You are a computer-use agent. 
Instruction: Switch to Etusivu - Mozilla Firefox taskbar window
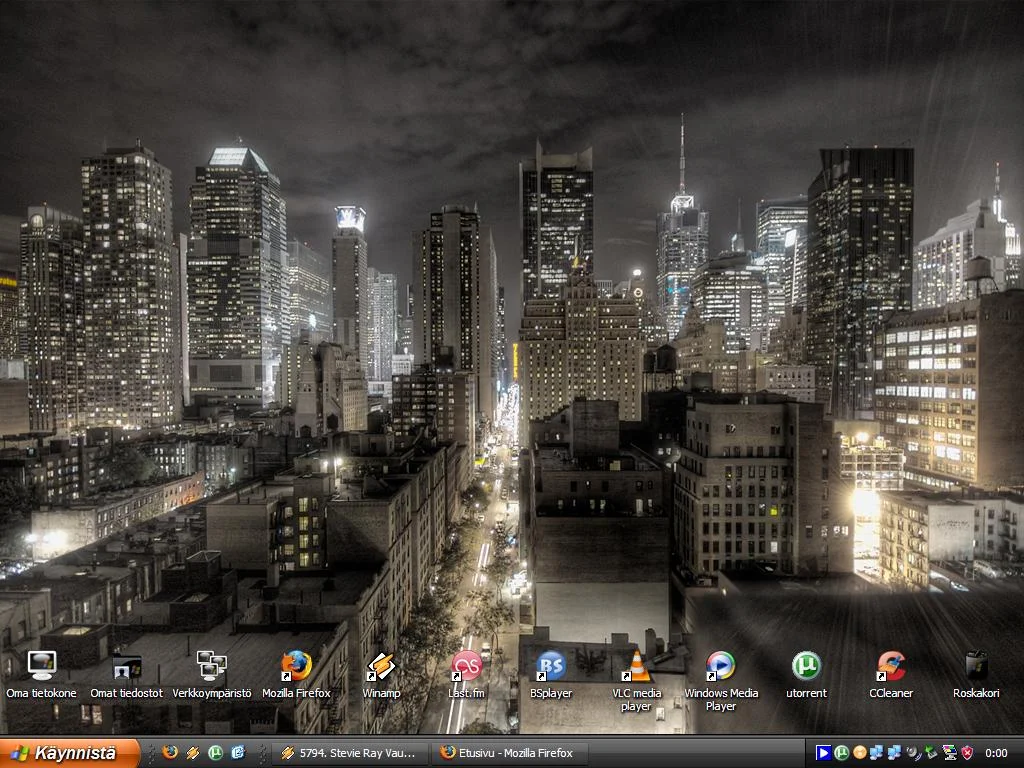509,753
